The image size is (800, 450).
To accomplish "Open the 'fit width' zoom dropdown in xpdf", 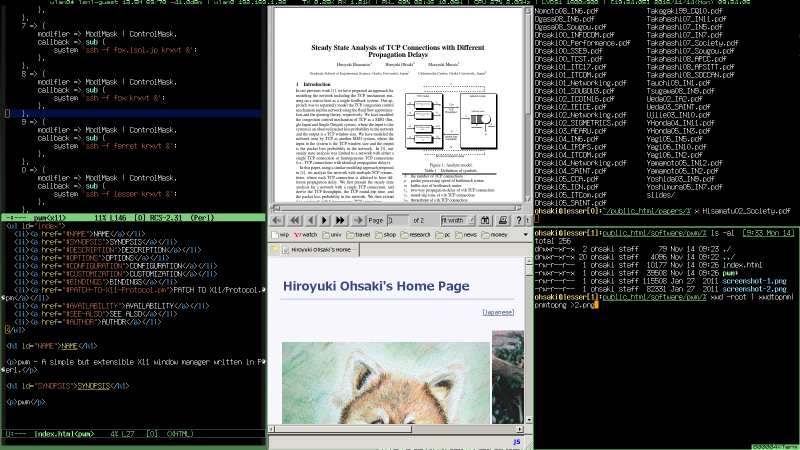I will tap(458, 220).
